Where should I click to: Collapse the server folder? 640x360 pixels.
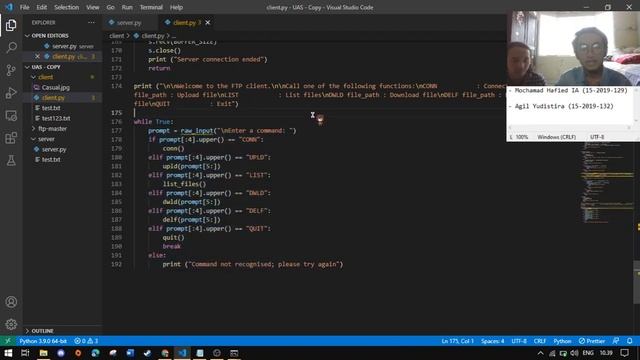(46, 139)
